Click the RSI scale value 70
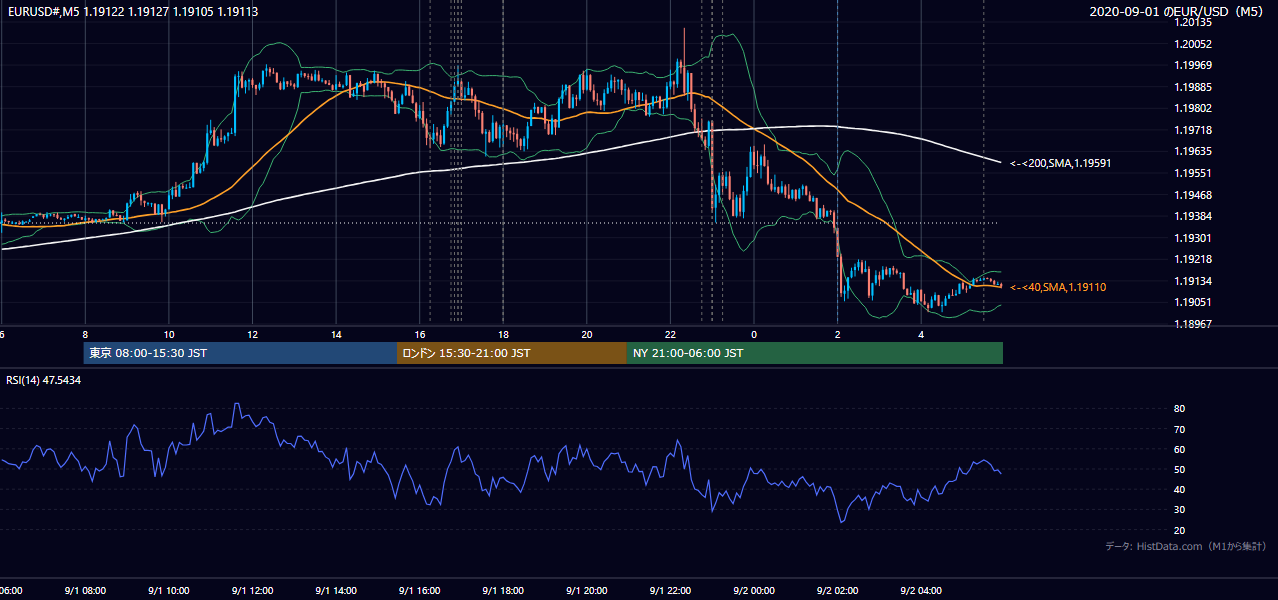 click(x=1180, y=429)
